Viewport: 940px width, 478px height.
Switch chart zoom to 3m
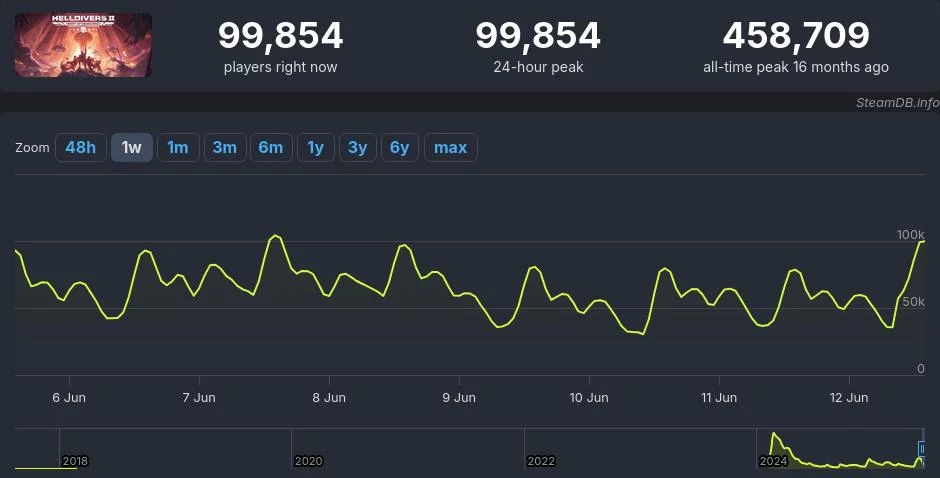coord(225,148)
